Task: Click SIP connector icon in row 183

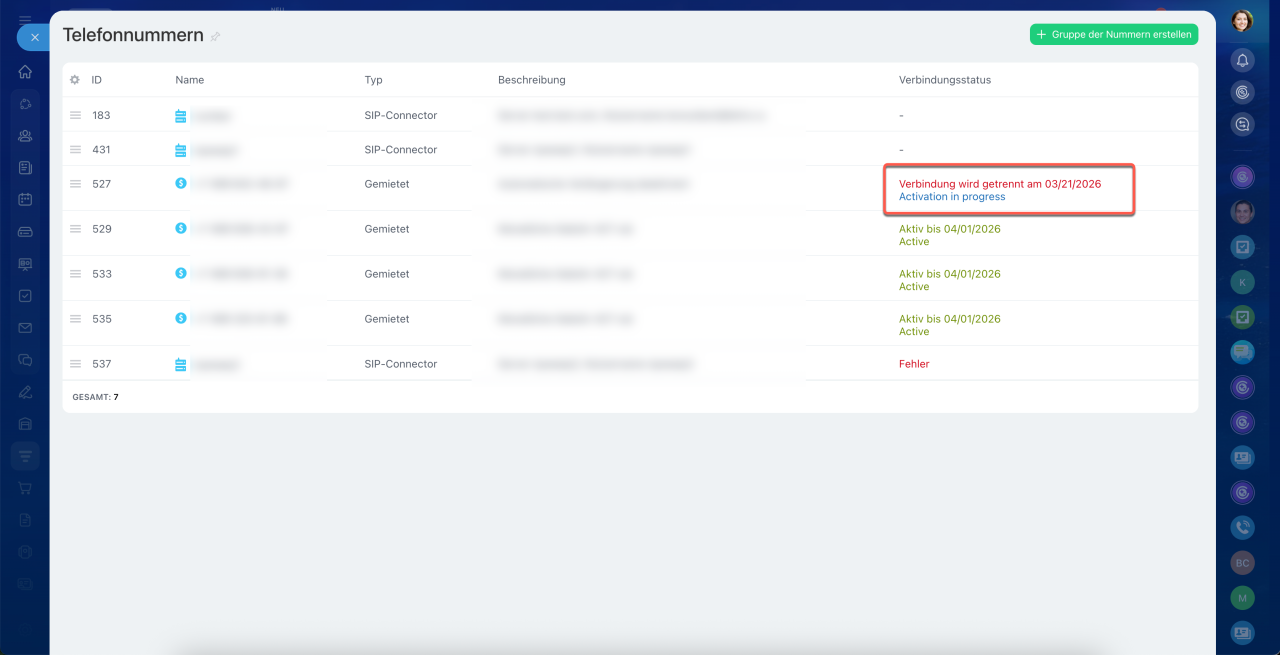Action: pyautogui.click(x=181, y=116)
